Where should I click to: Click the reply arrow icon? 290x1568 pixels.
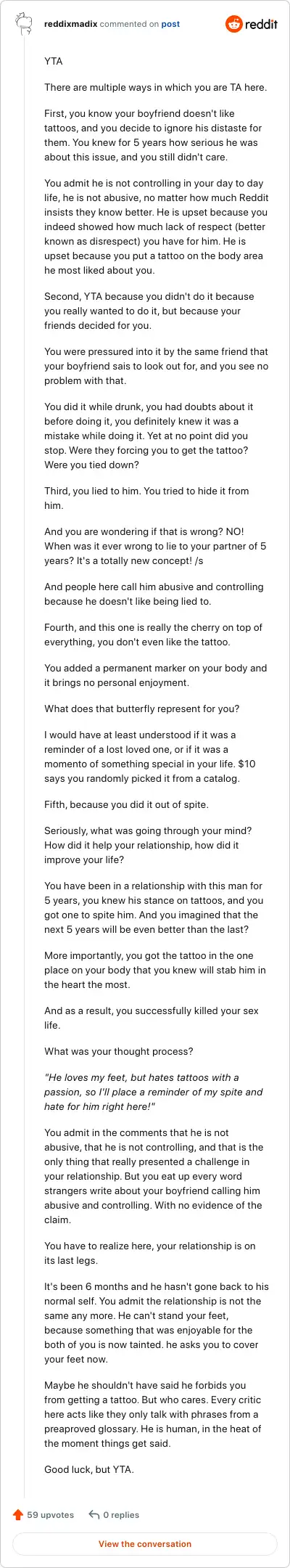[94, 1515]
